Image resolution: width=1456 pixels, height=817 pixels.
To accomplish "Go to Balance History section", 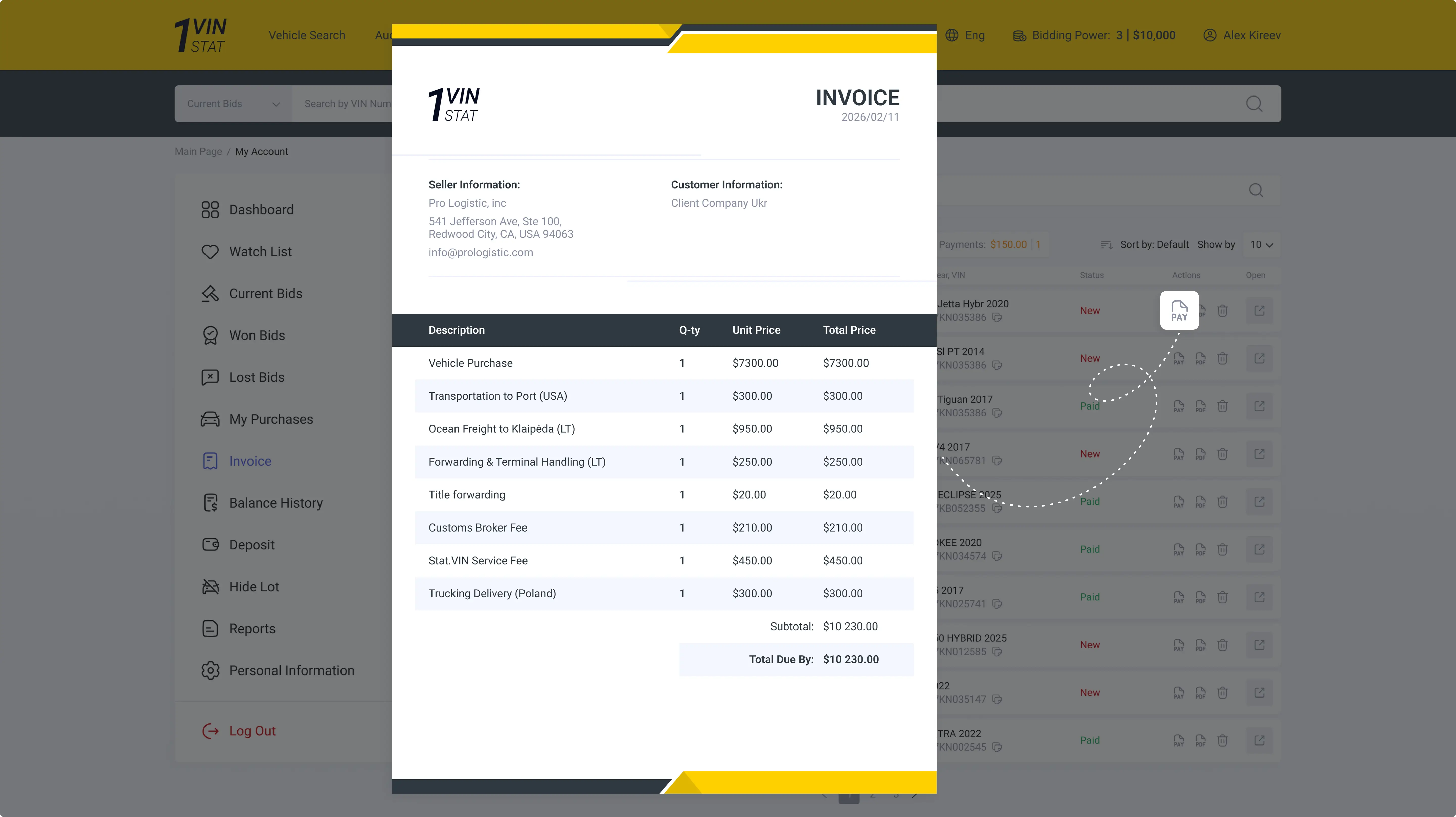I will [275, 503].
